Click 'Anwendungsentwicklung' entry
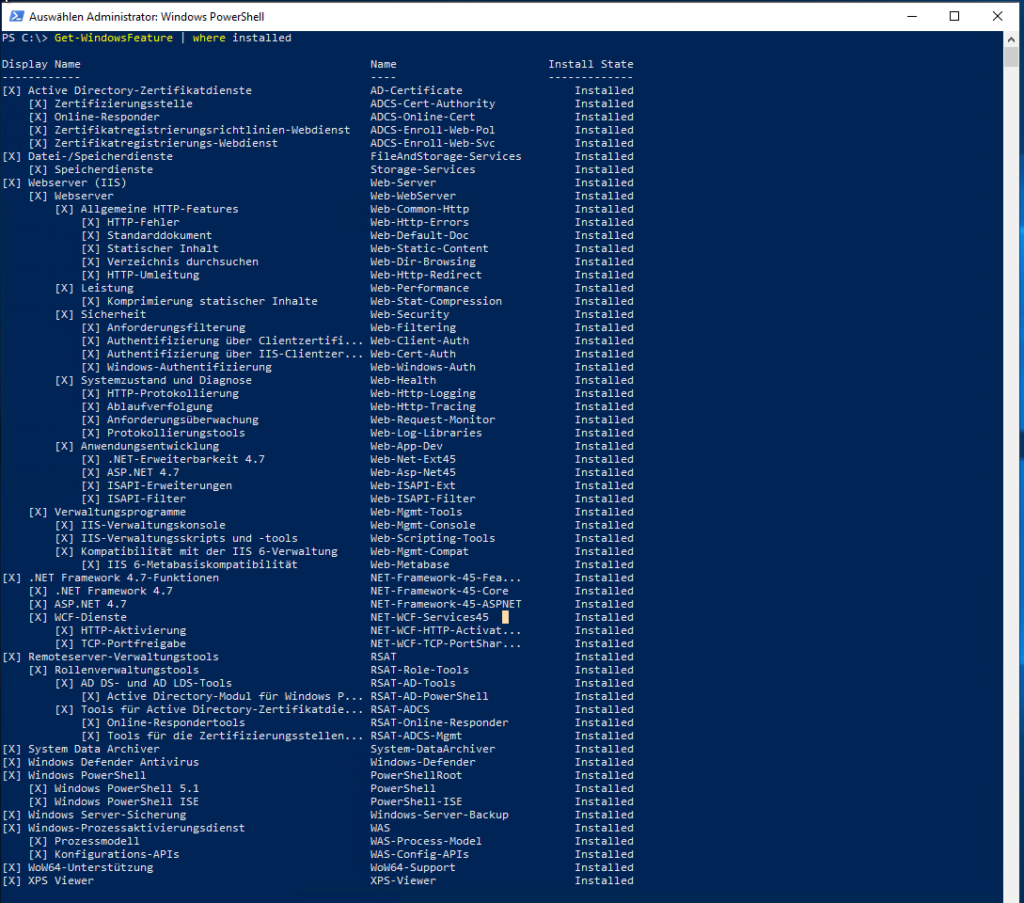Viewport: 1024px width, 903px height. click(x=150, y=446)
